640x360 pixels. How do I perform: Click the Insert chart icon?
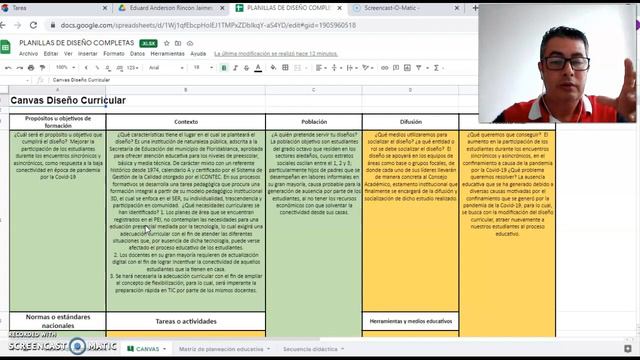pyautogui.click(x=407, y=68)
